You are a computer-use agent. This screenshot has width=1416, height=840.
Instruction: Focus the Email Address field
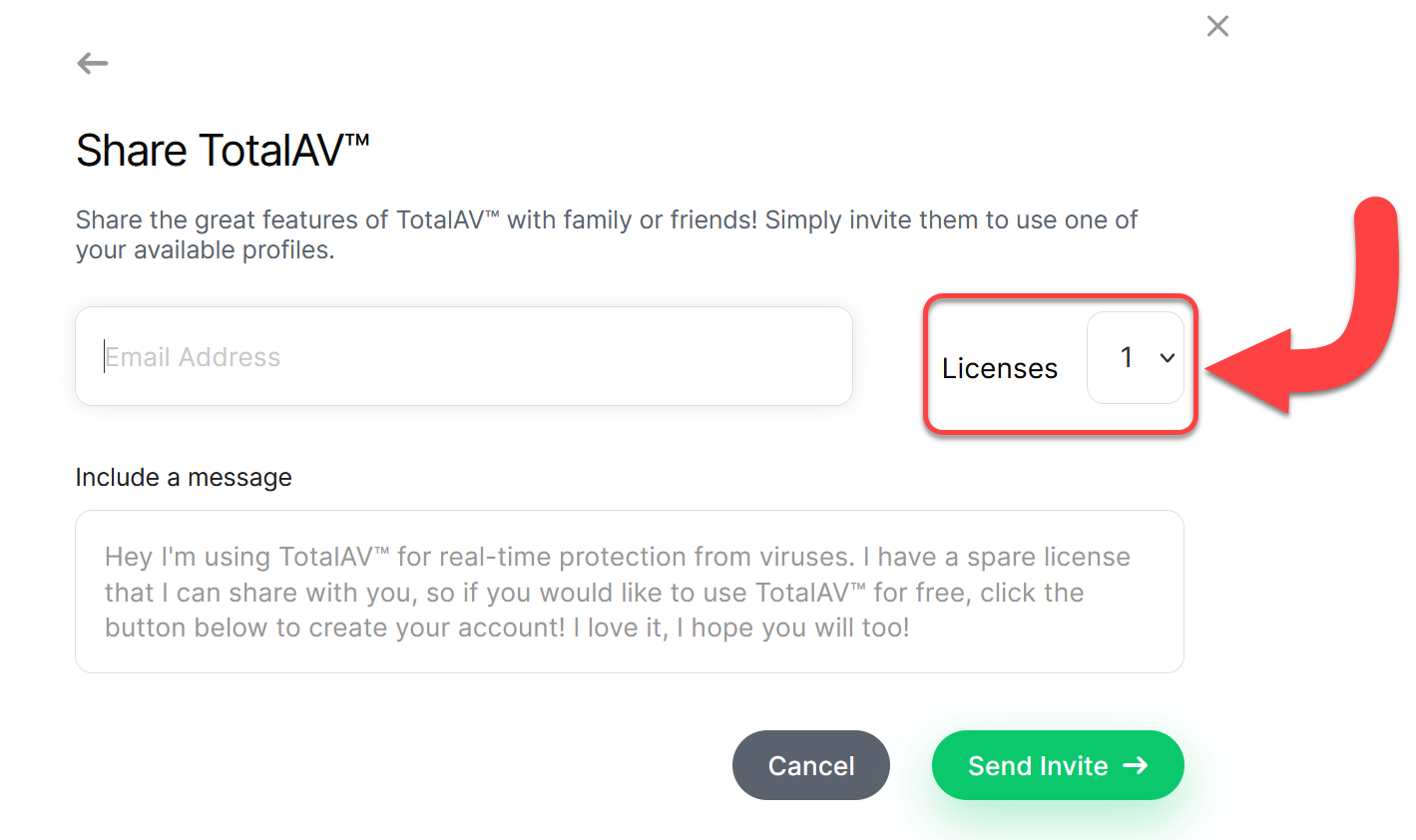pyautogui.click(x=464, y=356)
